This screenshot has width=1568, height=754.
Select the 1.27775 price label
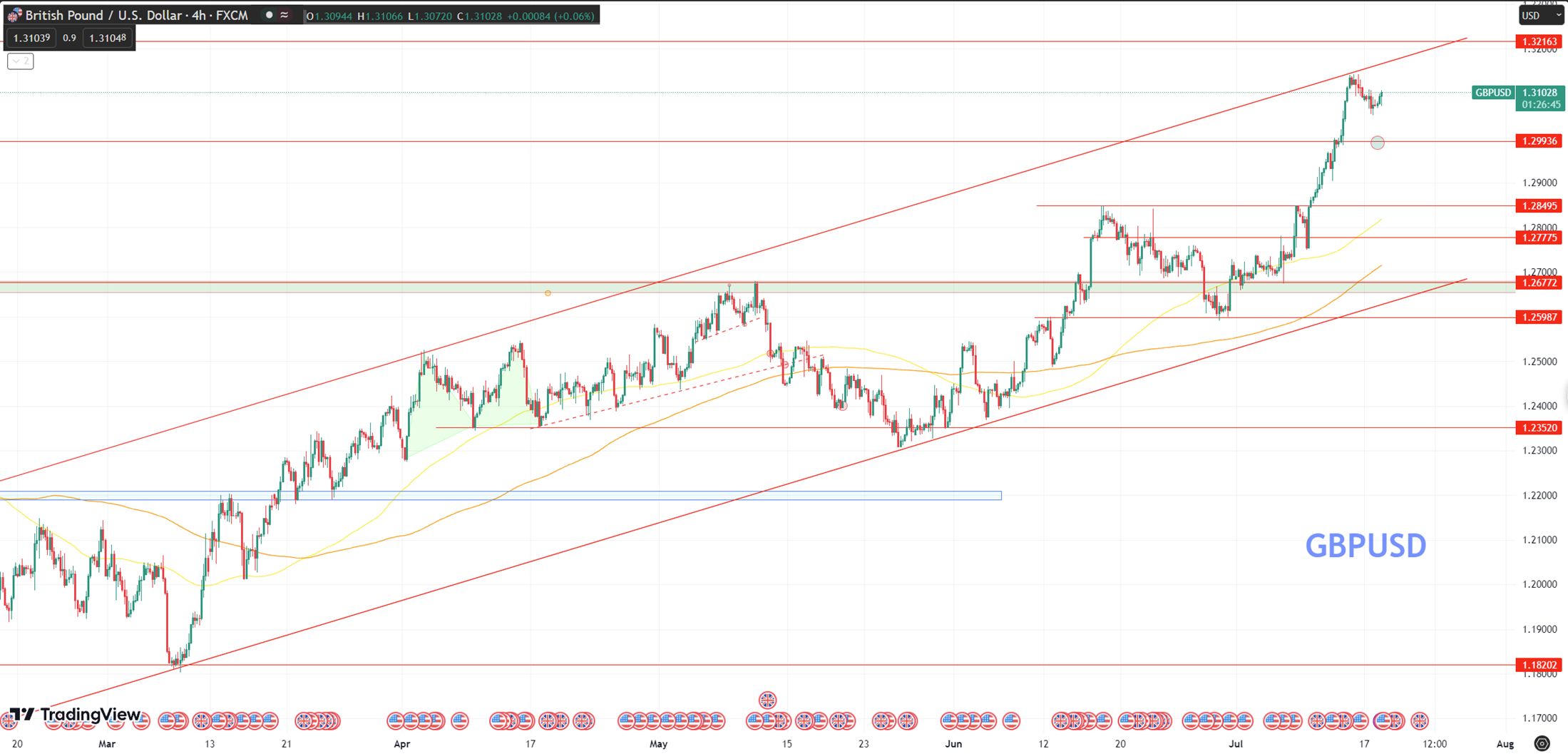(1539, 238)
